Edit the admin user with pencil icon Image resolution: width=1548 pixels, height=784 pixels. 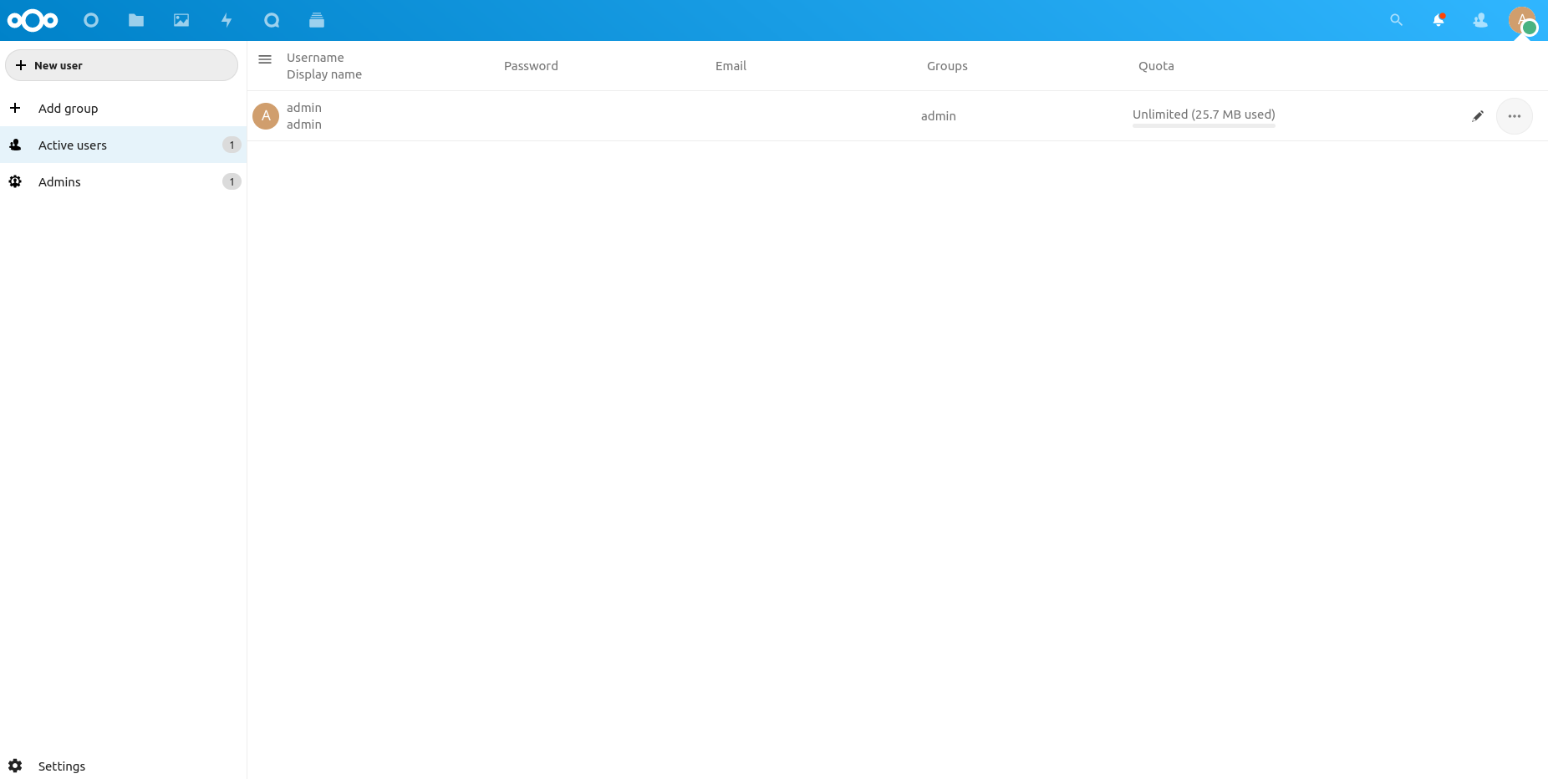pyautogui.click(x=1477, y=116)
